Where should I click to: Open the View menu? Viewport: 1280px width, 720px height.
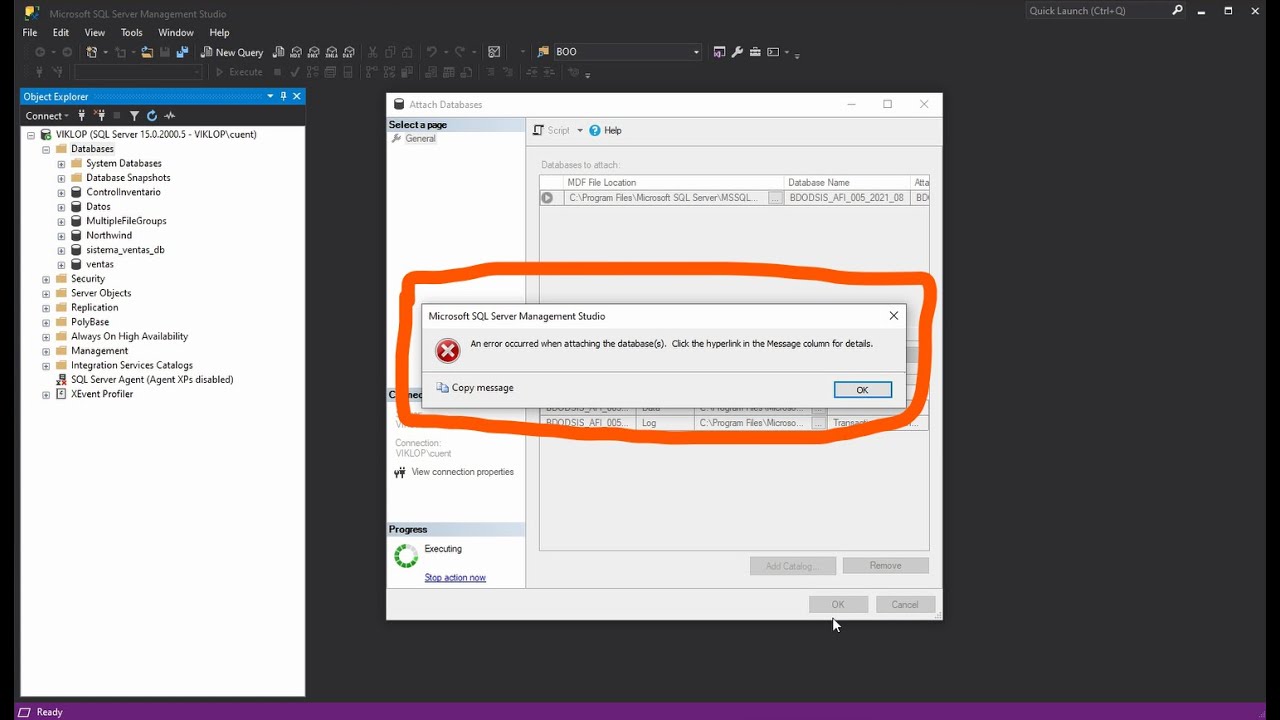click(95, 33)
